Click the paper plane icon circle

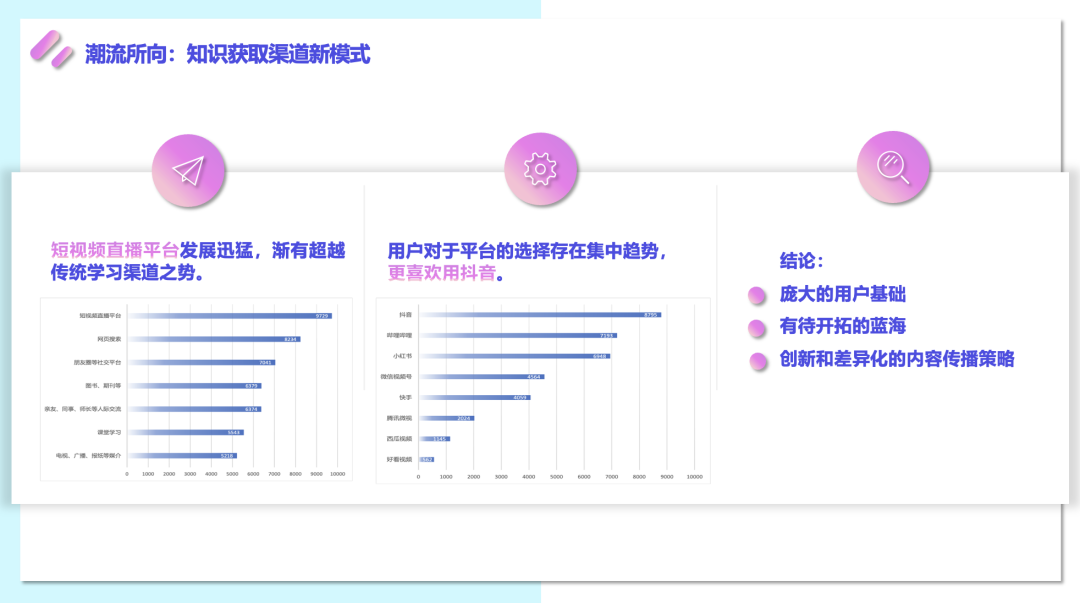pyautogui.click(x=188, y=170)
